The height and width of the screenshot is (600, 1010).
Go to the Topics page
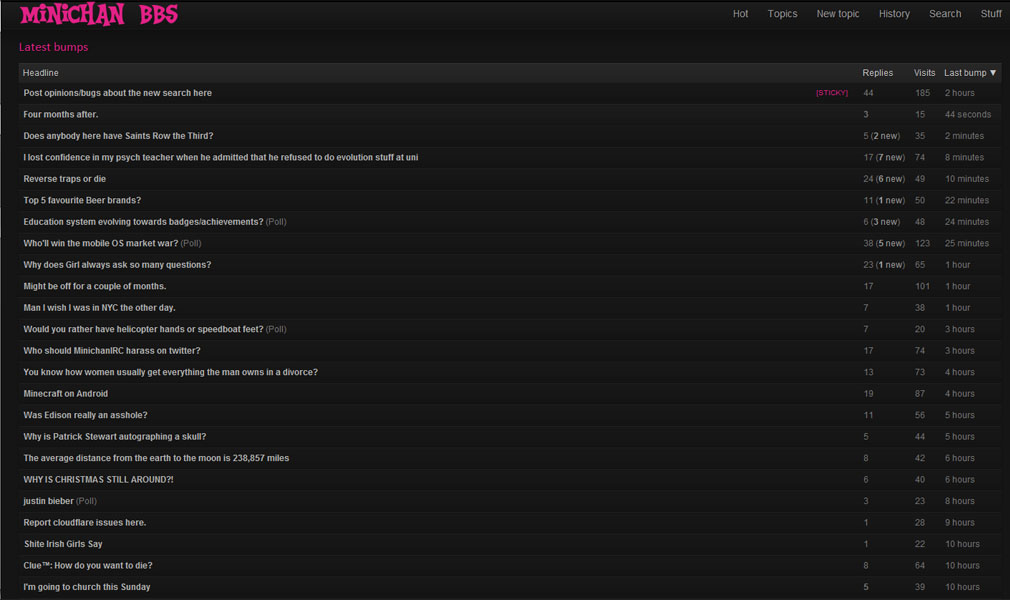click(782, 14)
